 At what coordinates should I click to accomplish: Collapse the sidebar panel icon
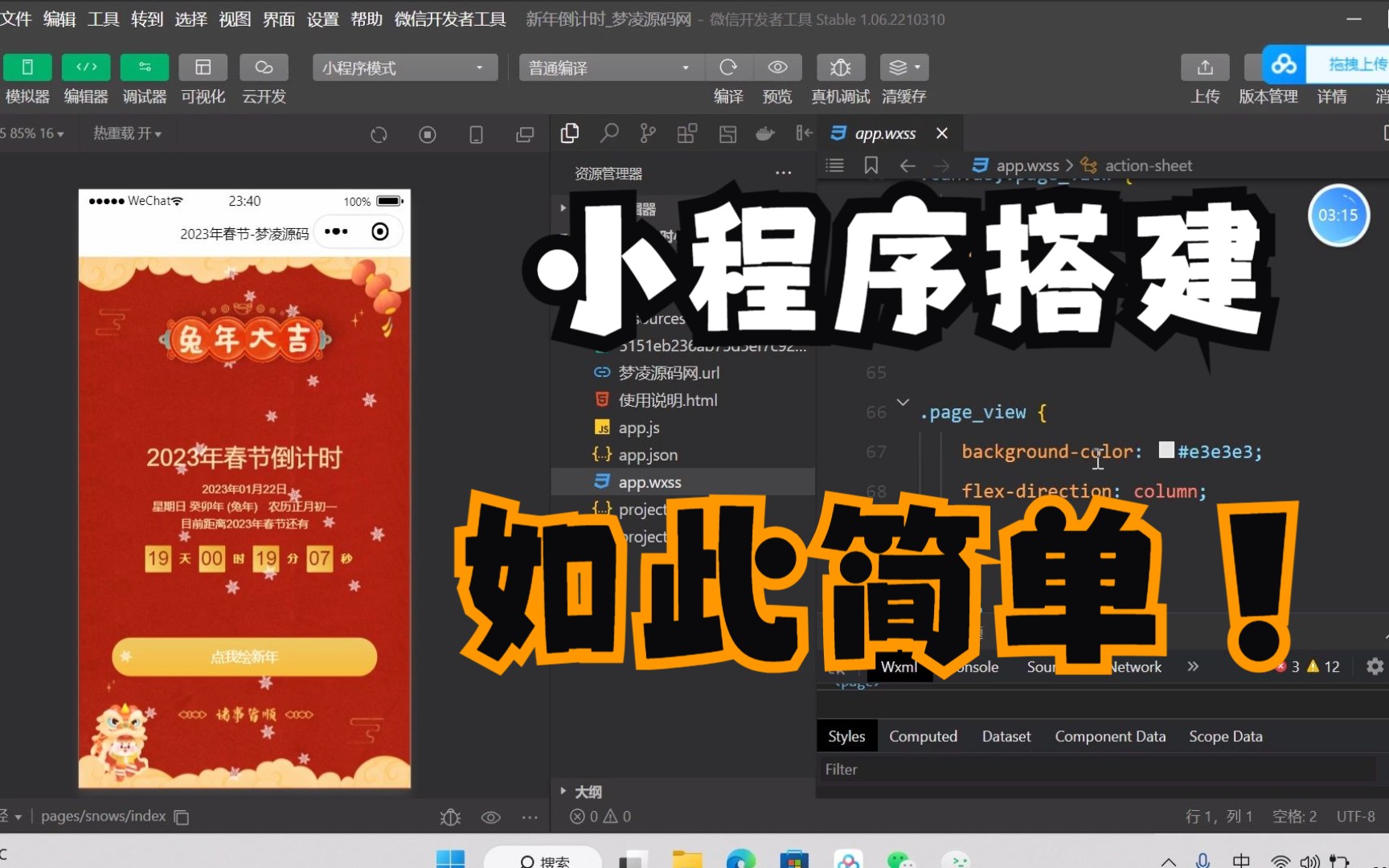coord(804,133)
